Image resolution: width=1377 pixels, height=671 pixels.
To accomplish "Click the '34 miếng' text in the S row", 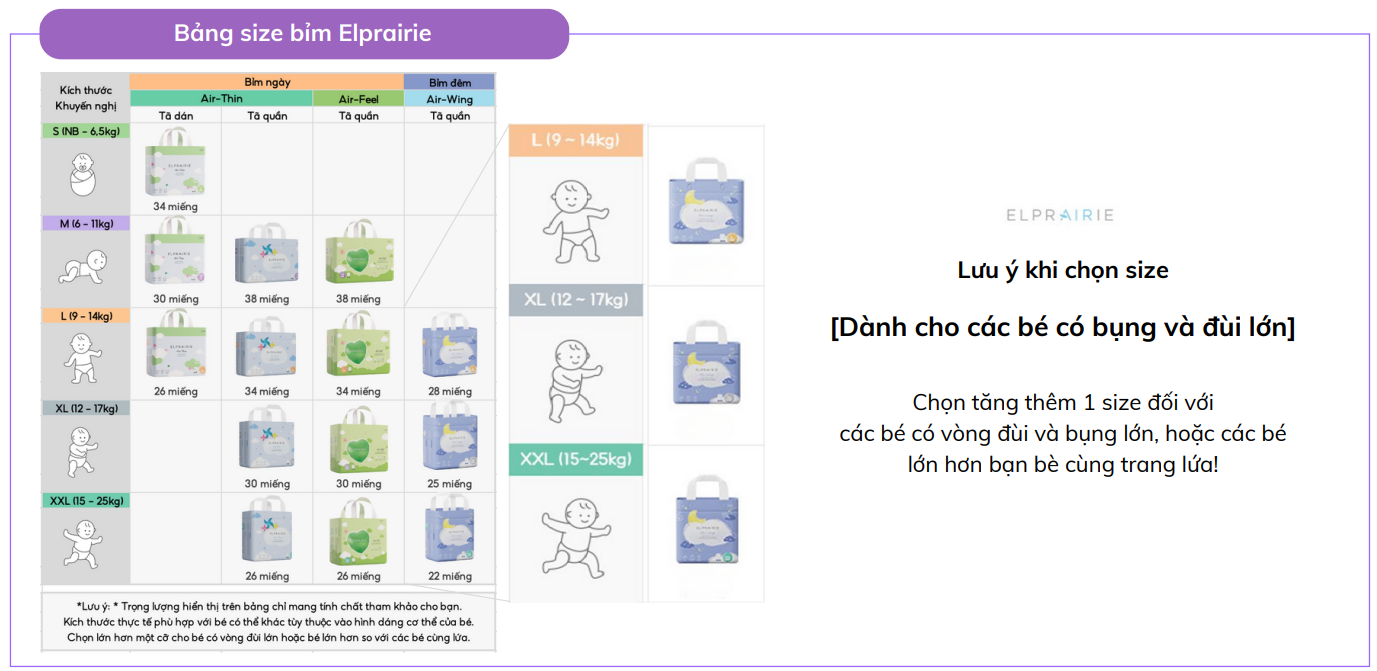I will 175,206.
